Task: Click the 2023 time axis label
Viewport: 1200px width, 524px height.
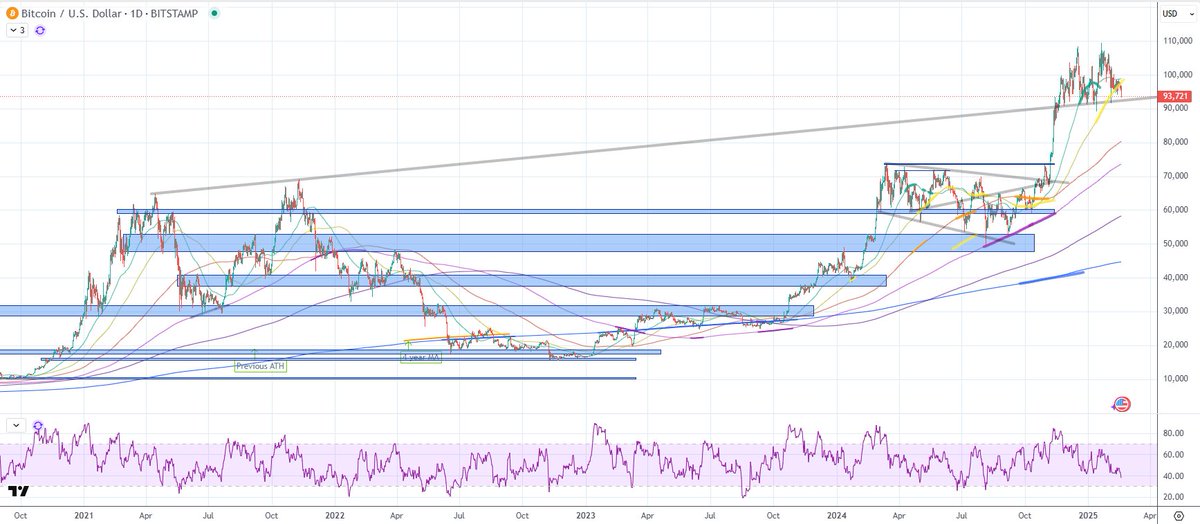Action: coord(586,515)
